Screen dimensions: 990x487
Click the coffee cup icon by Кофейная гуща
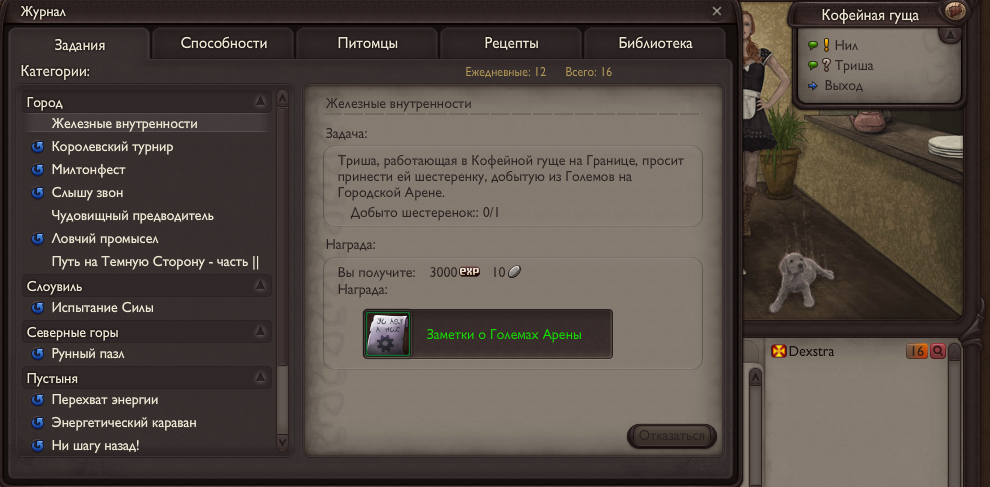957,11
